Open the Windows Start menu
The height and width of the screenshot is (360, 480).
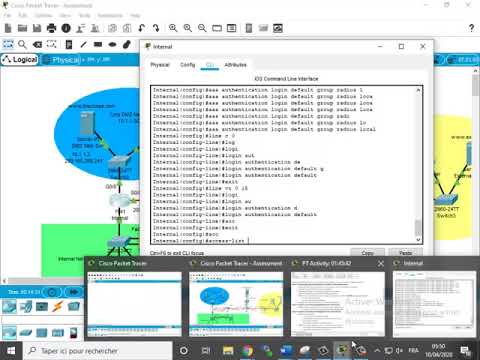[11, 351]
